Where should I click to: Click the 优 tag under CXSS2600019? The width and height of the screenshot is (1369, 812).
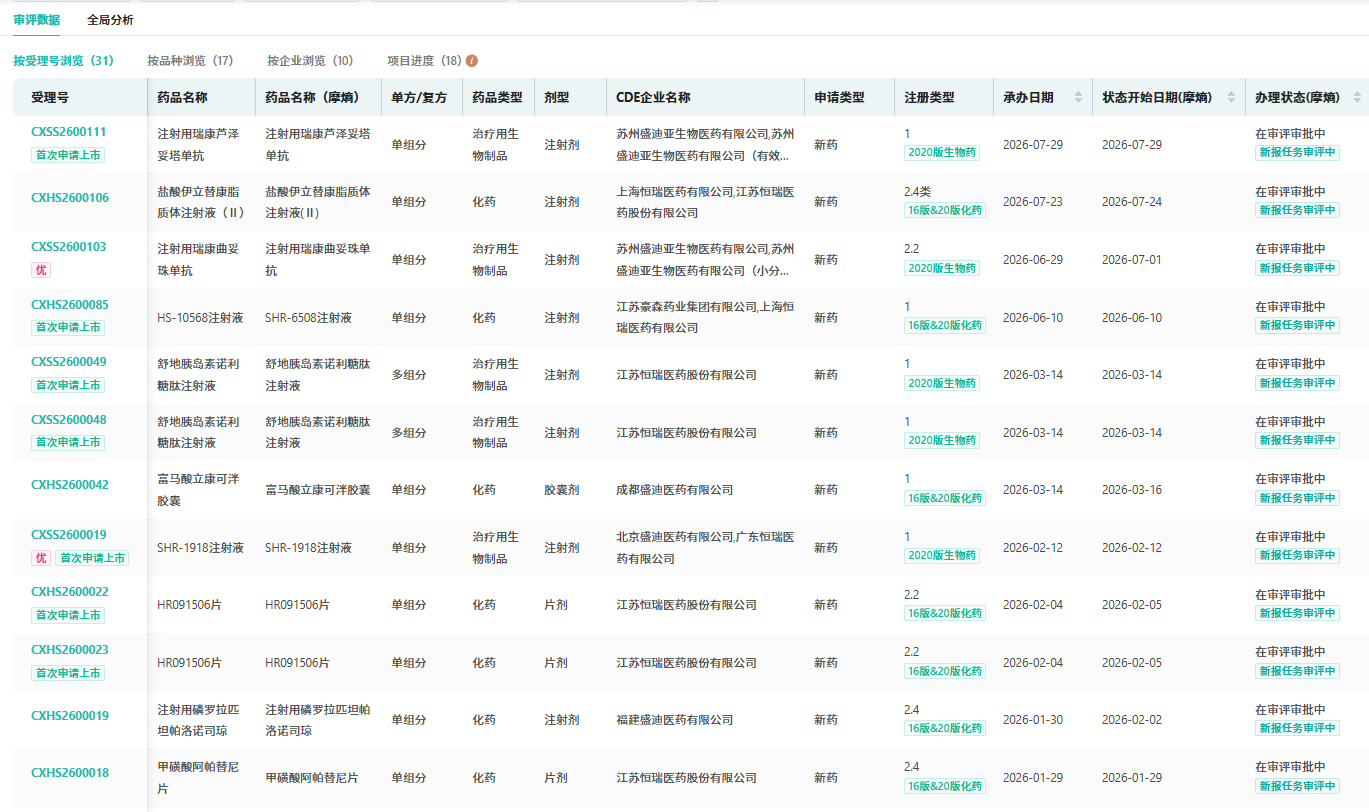(x=41, y=558)
